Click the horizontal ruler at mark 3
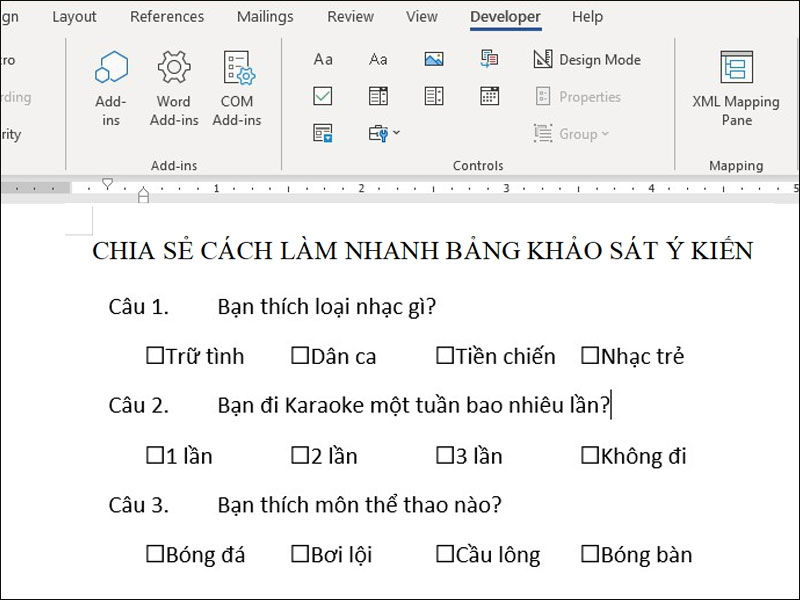 (x=506, y=188)
